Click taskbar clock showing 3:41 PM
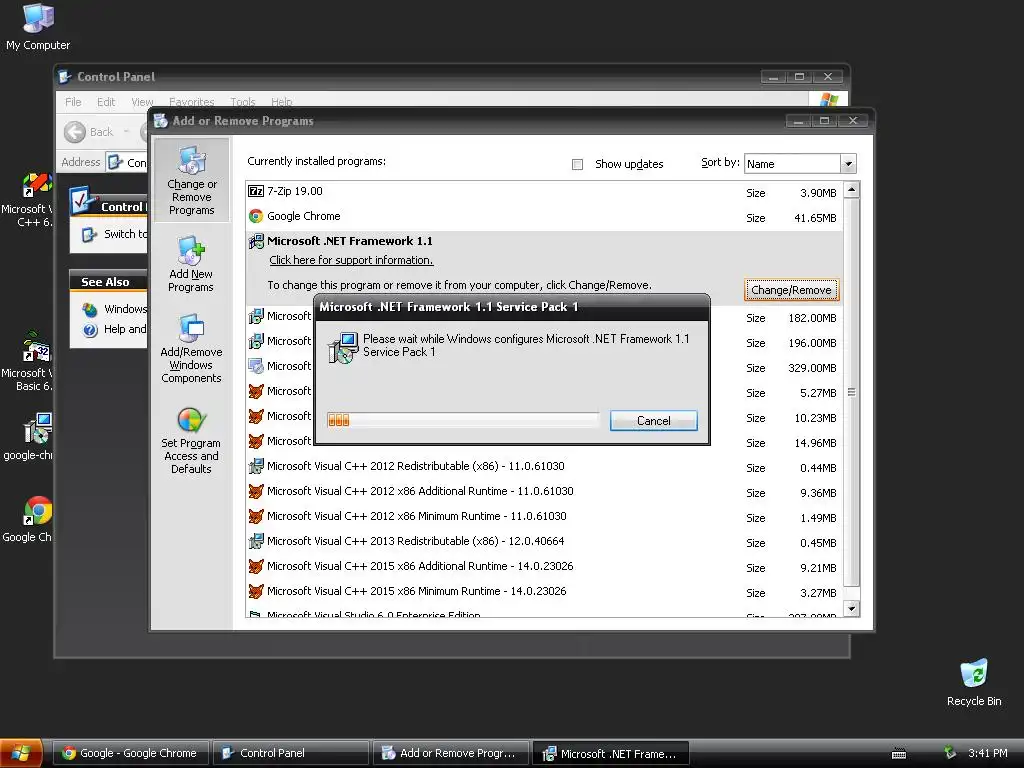Image resolution: width=1024 pixels, height=768 pixels. click(x=987, y=753)
